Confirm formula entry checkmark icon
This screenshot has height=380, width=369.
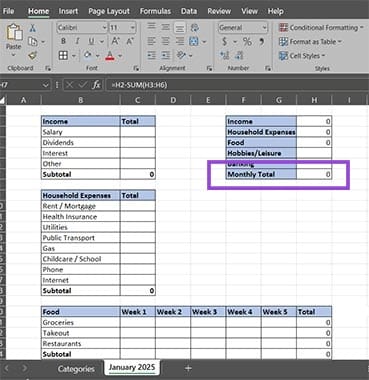83,85
